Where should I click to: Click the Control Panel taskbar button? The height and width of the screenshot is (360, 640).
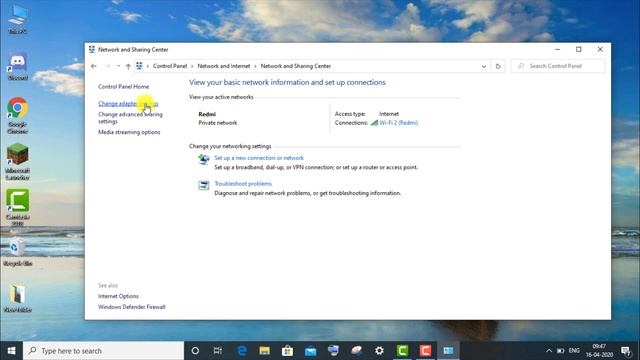click(x=448, y=351)
